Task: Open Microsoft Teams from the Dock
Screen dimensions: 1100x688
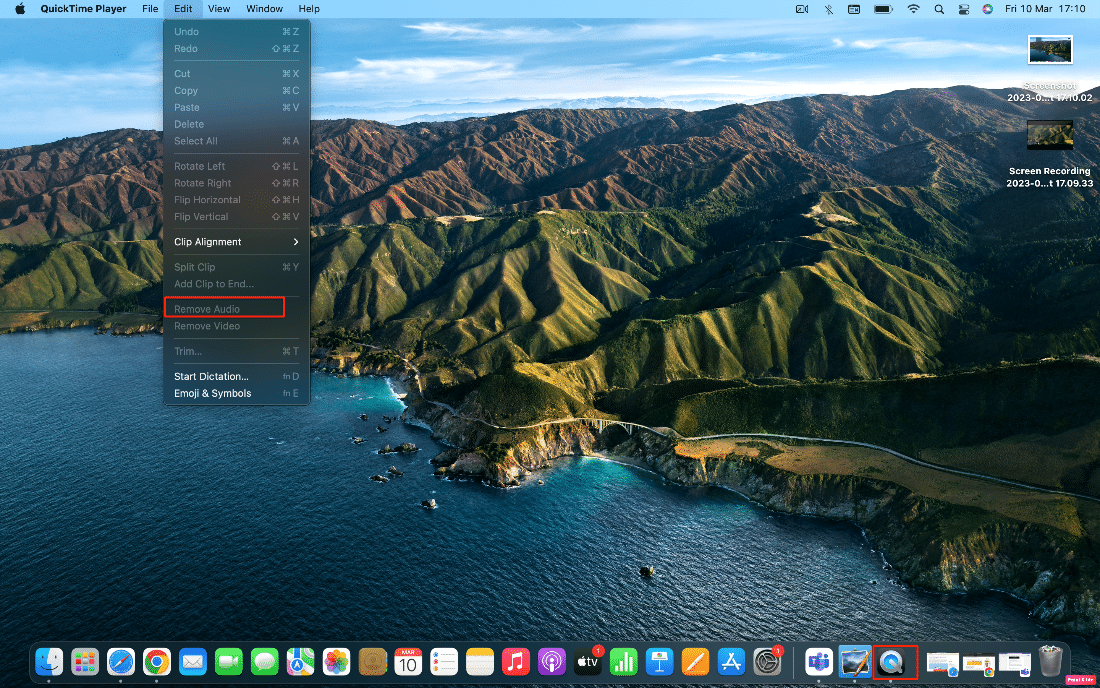Action: click(819, 661)
